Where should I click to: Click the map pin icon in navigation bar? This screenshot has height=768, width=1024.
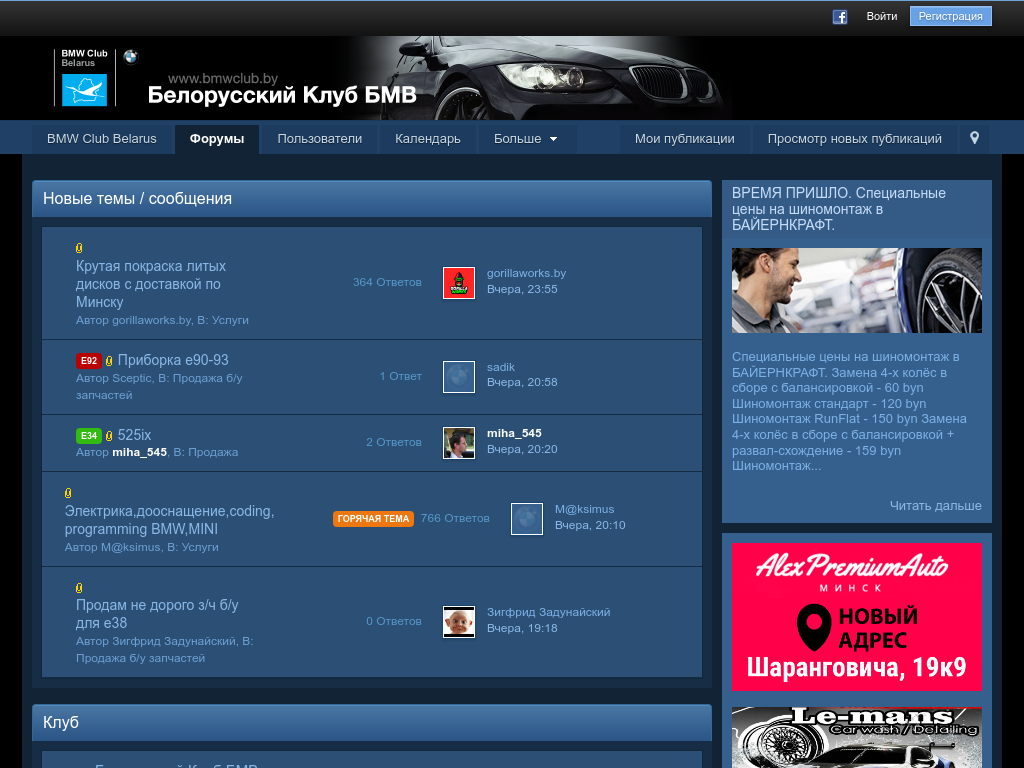974,139
